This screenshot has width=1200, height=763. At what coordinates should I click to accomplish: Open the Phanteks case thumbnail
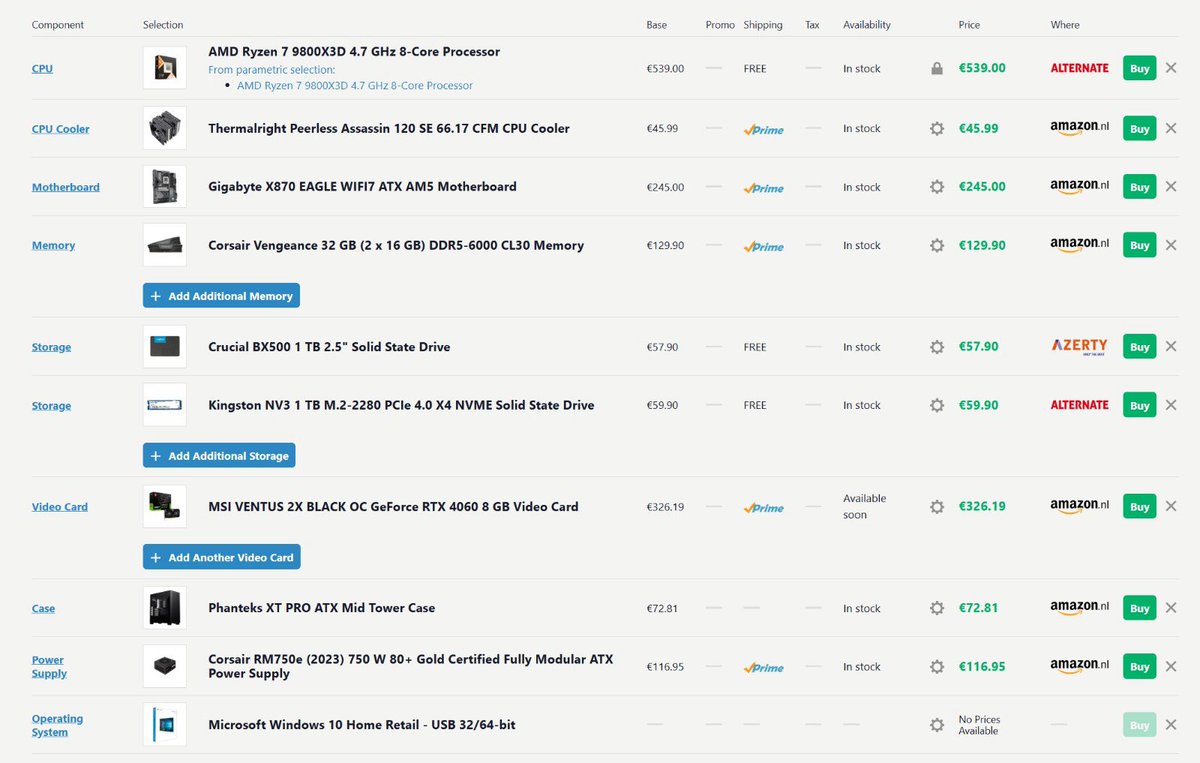coord(165,608)
